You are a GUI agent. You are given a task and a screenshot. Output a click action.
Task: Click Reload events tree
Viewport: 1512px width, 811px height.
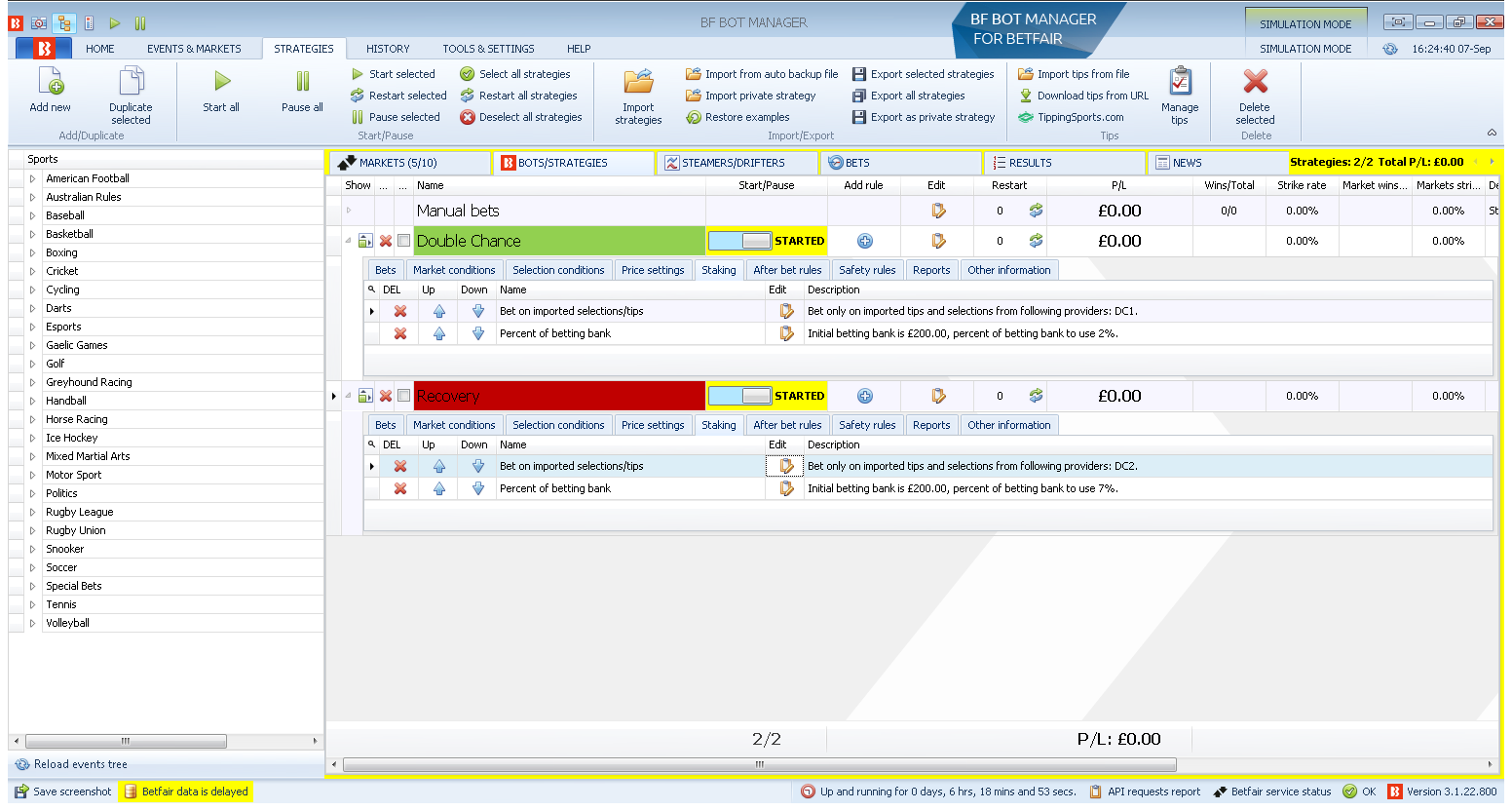71,764
